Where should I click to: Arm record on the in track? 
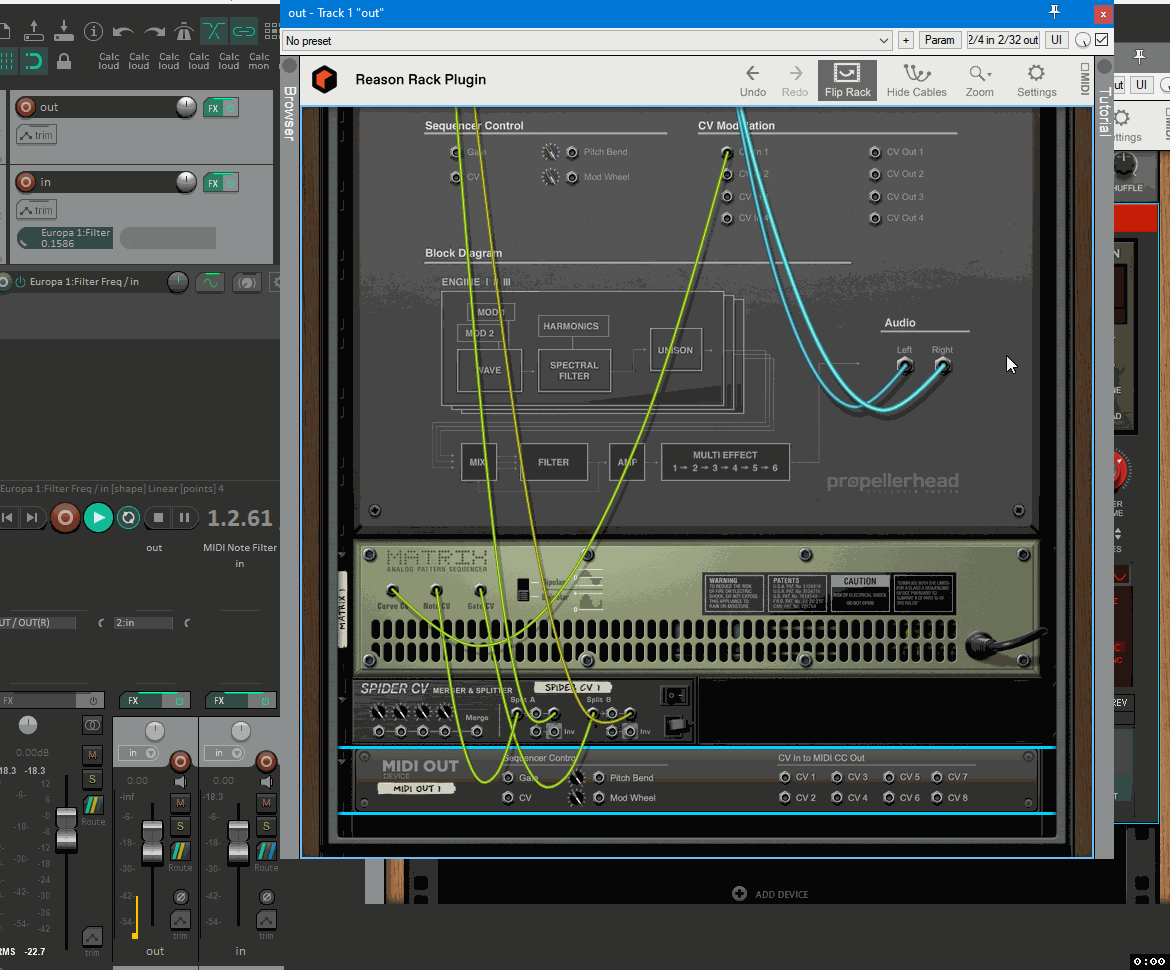(26, 181)
